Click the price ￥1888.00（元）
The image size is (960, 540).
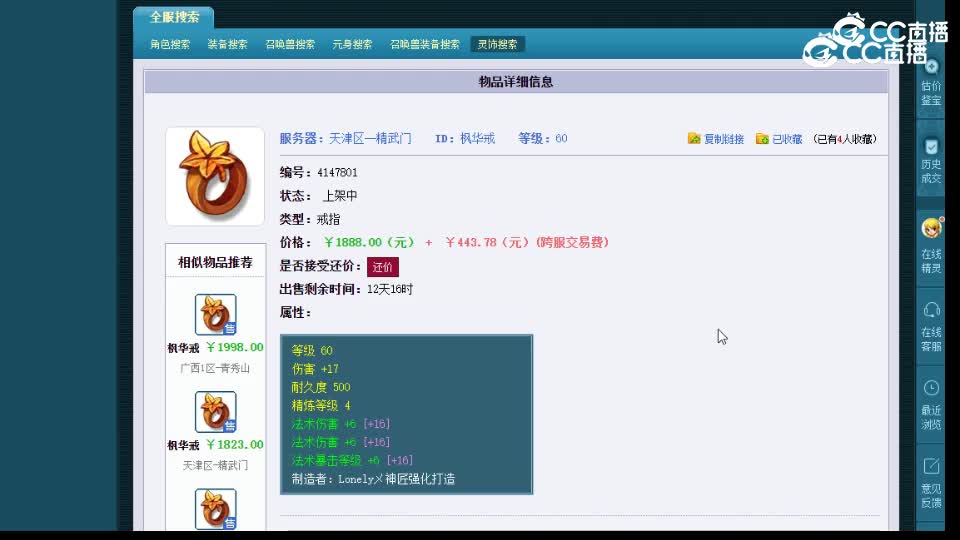(369, 242)
